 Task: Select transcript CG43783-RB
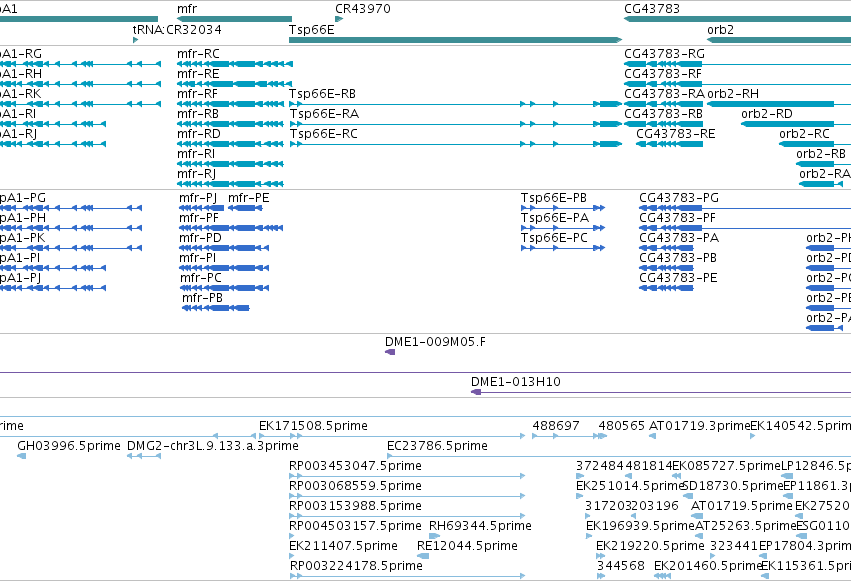point(663,124)
